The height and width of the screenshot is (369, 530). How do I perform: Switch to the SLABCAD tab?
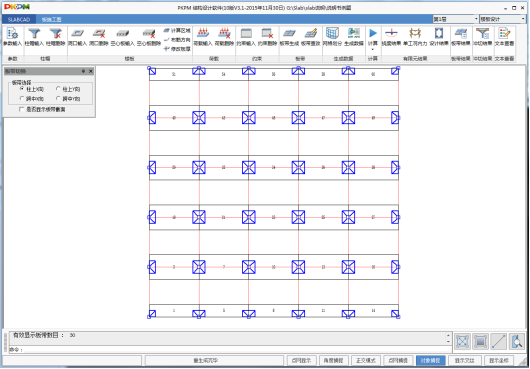[x=19, y=20]
